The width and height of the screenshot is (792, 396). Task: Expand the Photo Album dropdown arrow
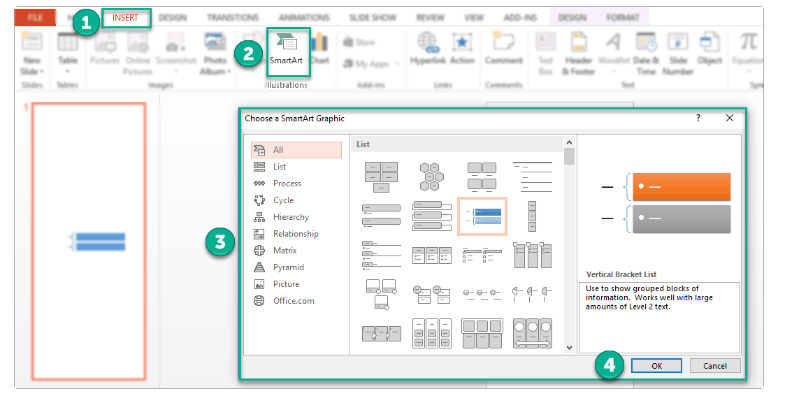[x=229, y=72]
